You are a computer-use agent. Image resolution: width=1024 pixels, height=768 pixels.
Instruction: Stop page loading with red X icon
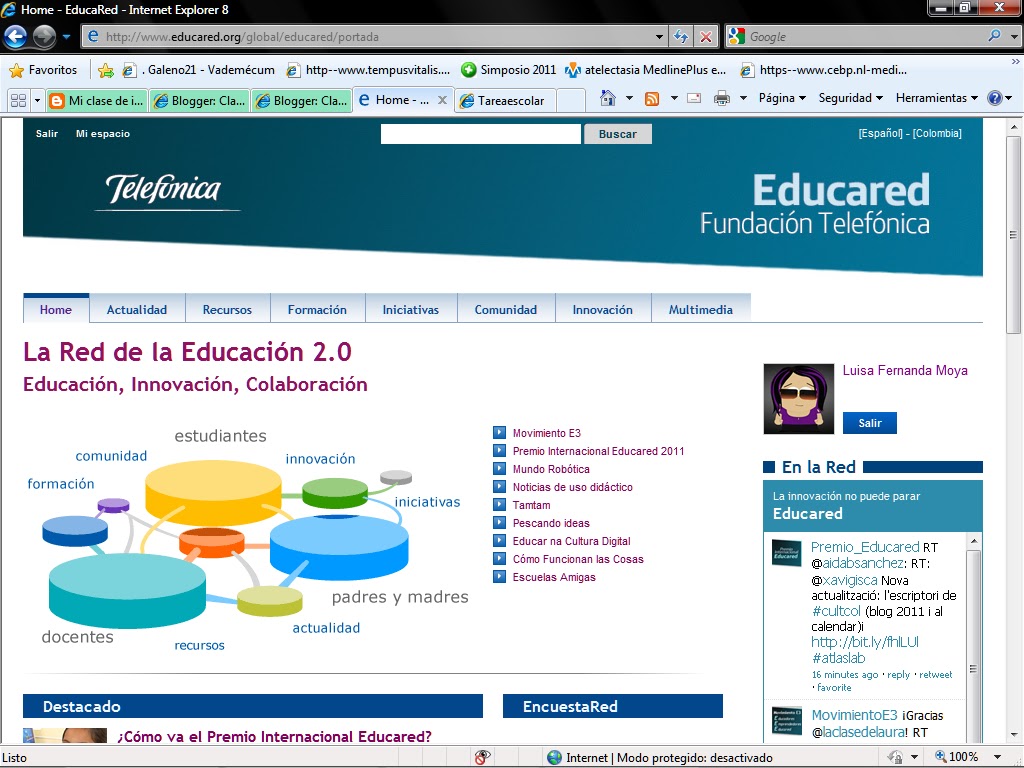pyautogui.click(x=705, y=36)
